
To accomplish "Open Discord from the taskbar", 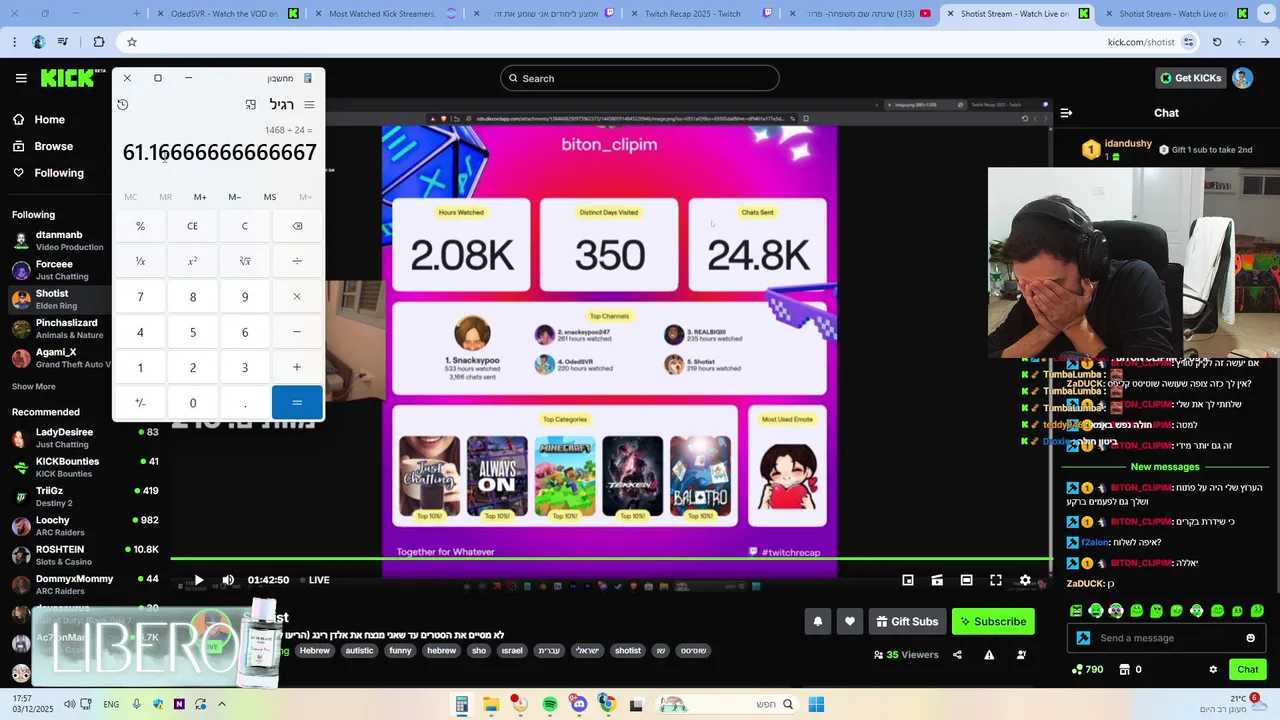I will pyautogui.click(x=579, y=704).
